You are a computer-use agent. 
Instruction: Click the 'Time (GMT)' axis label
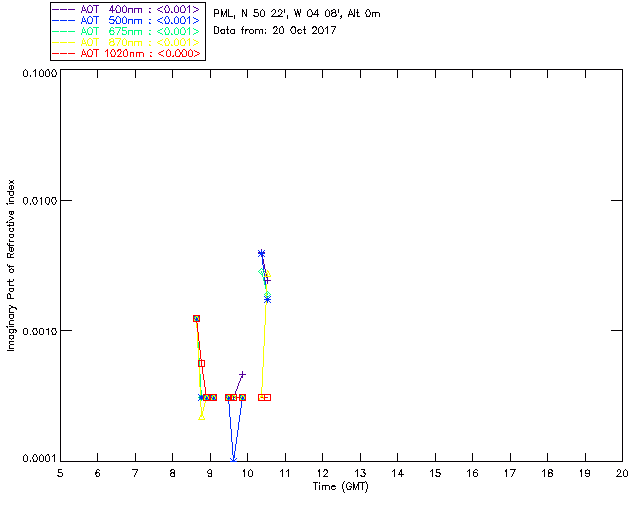(340, 487)
